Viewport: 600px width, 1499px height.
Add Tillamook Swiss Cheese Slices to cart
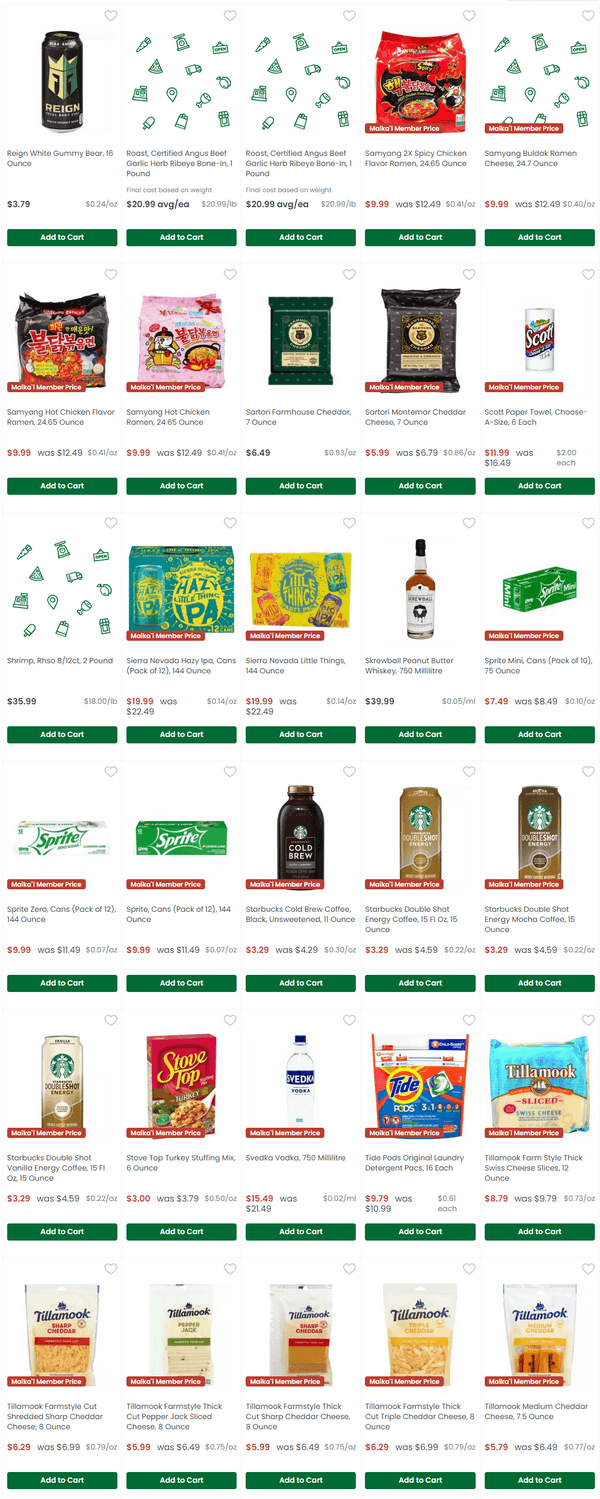[x=540, y=1232]
